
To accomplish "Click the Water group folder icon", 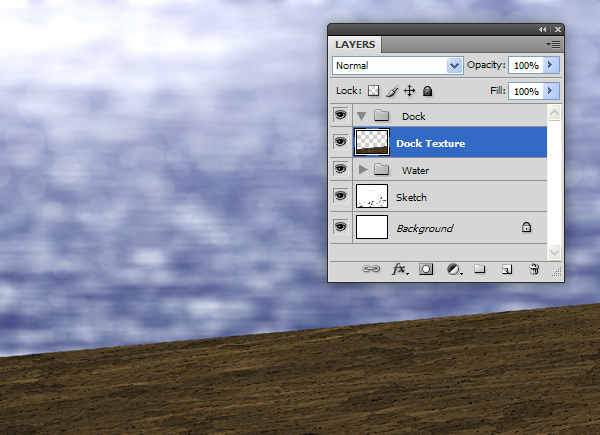I will (382, 169).
